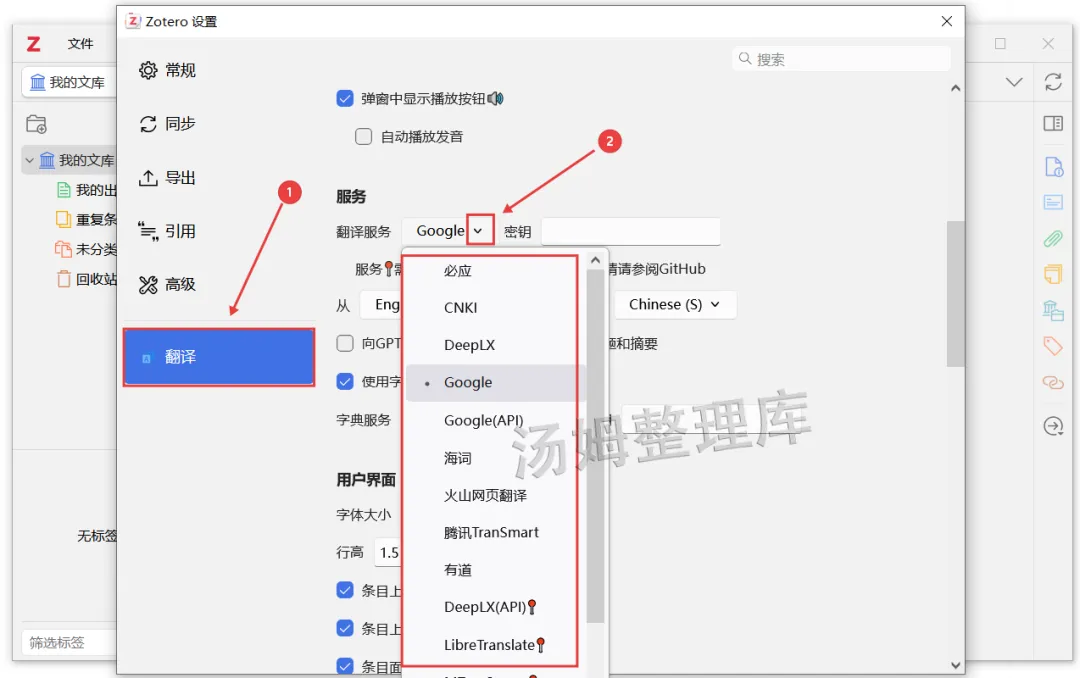Image resolution: width=1080 pixels, height=678 pixels.
Task: Click settings pane scroll down arrow
Action: [955, 665]
